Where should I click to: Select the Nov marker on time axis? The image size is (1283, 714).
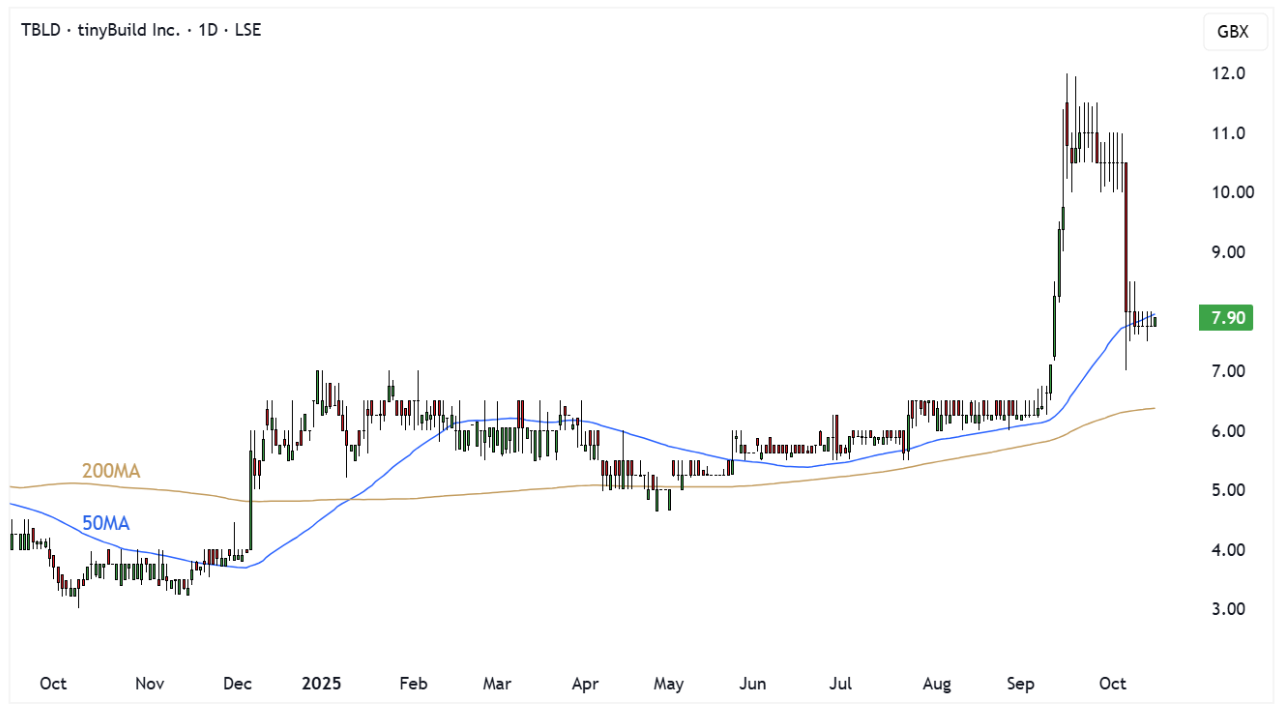149,684
